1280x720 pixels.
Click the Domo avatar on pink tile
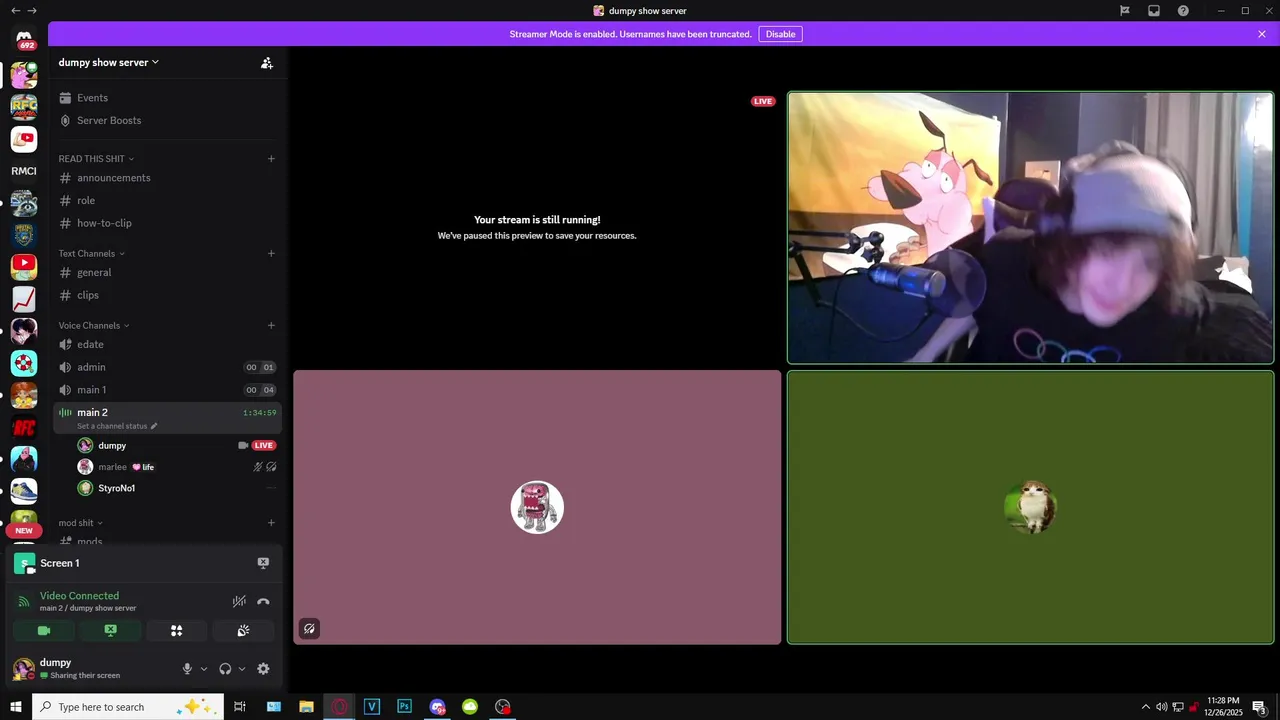click(537, 507)
